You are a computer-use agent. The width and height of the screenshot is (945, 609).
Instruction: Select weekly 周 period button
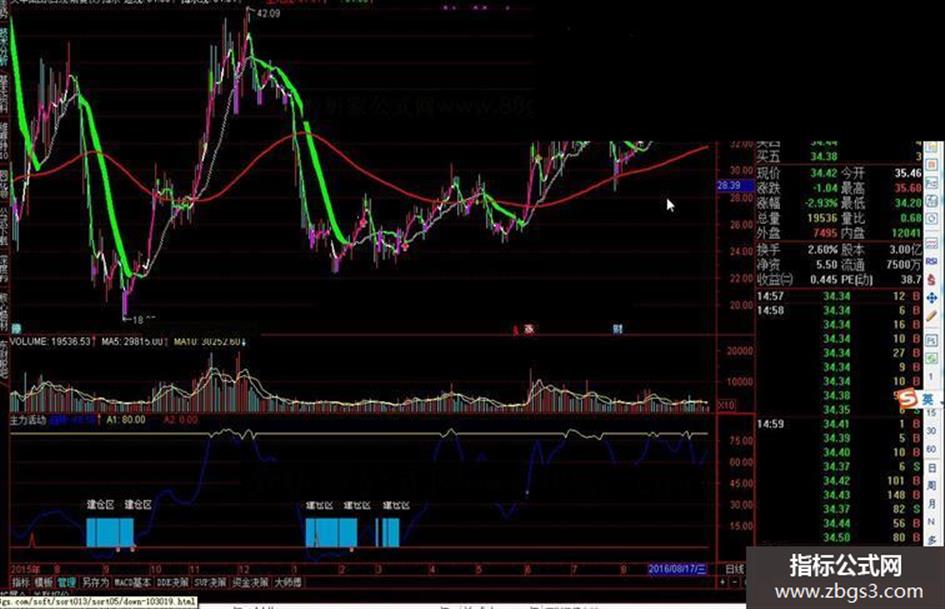click(x=932, y=485)
